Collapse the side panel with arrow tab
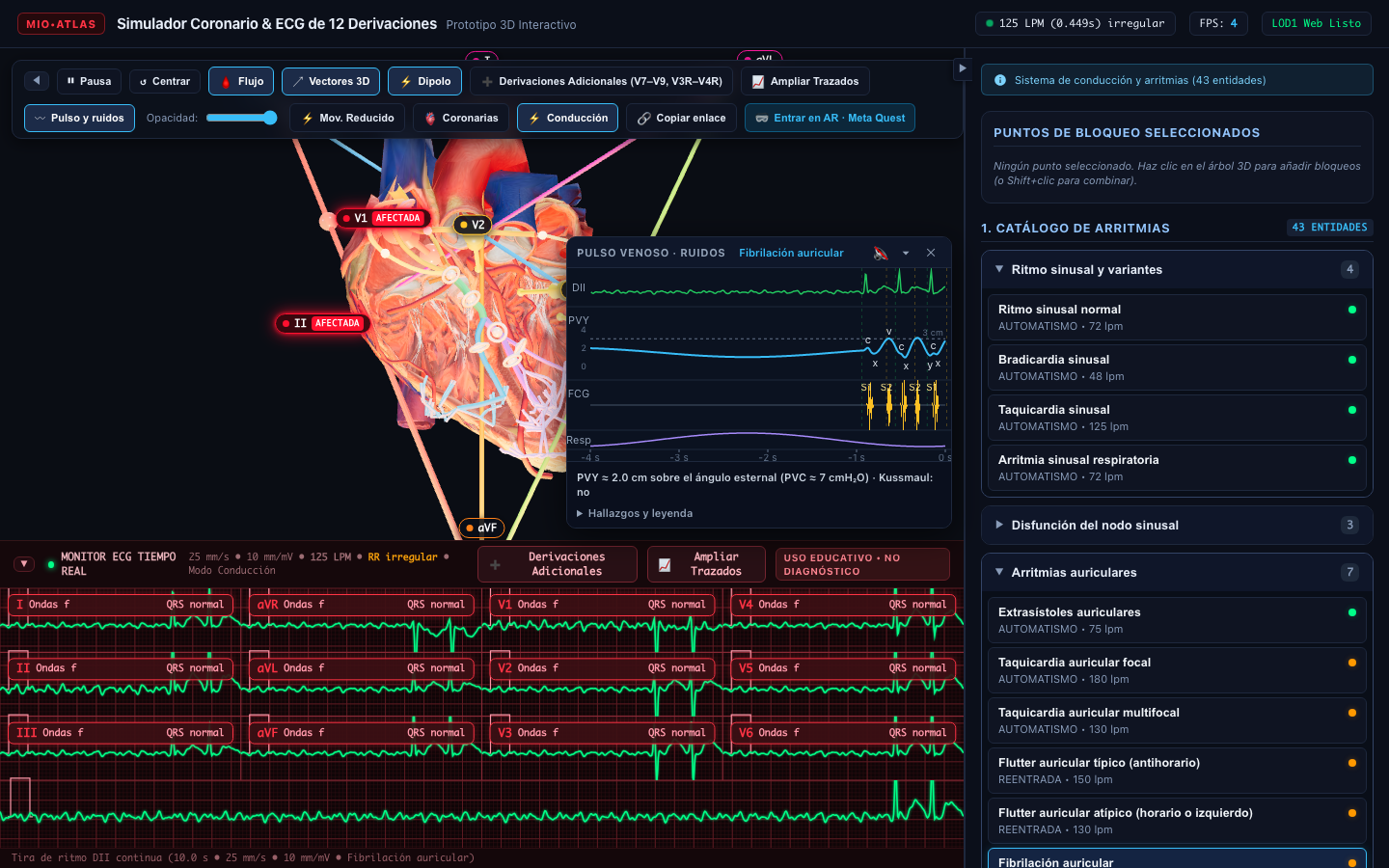 coord(962,68)
